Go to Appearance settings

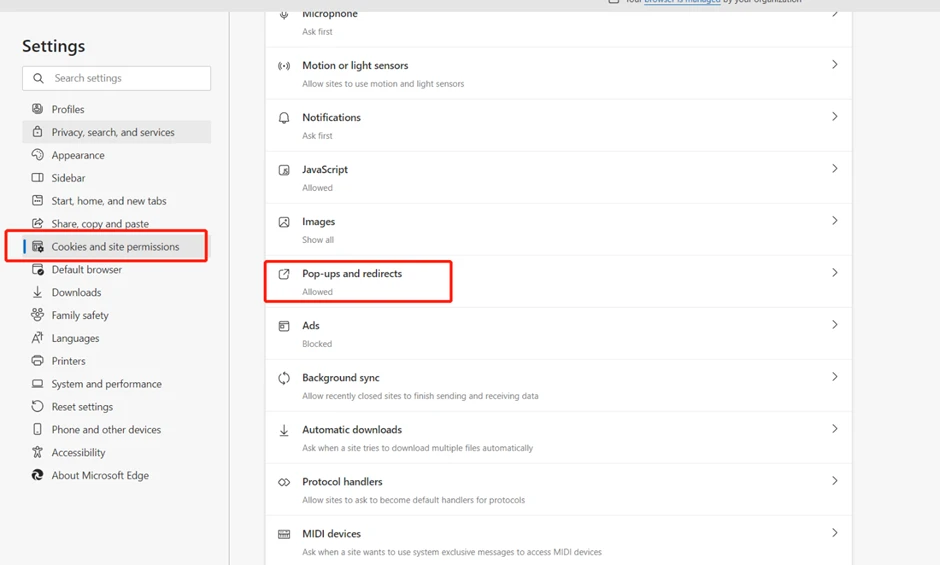116,155
